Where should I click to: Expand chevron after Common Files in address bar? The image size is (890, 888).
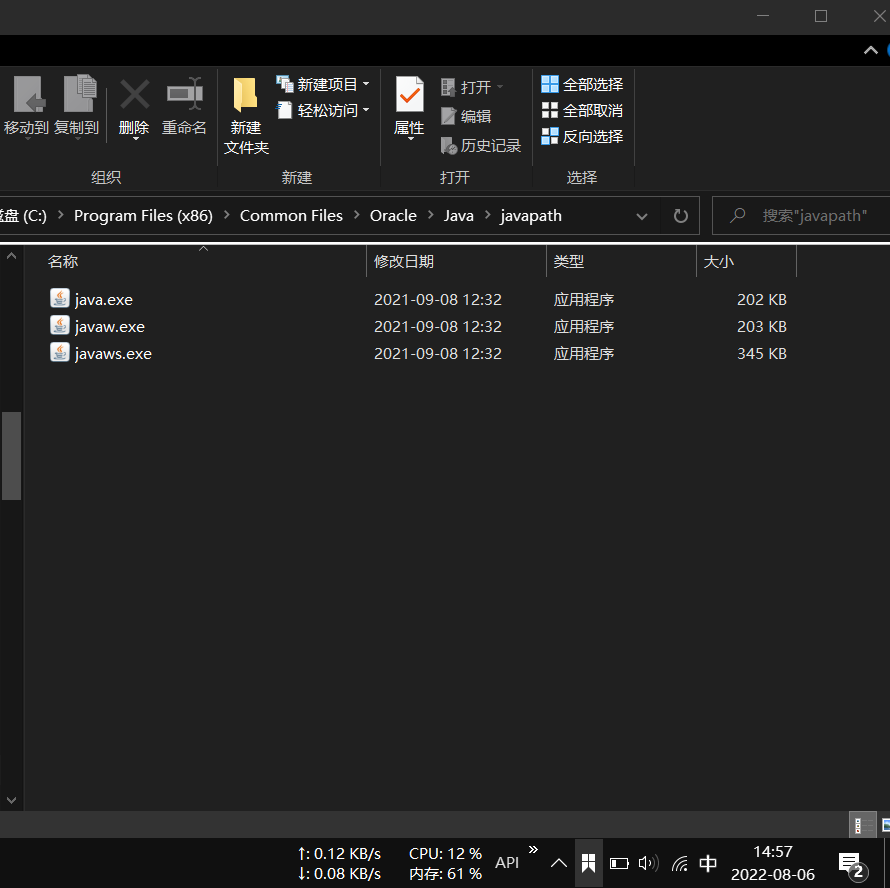356,215
